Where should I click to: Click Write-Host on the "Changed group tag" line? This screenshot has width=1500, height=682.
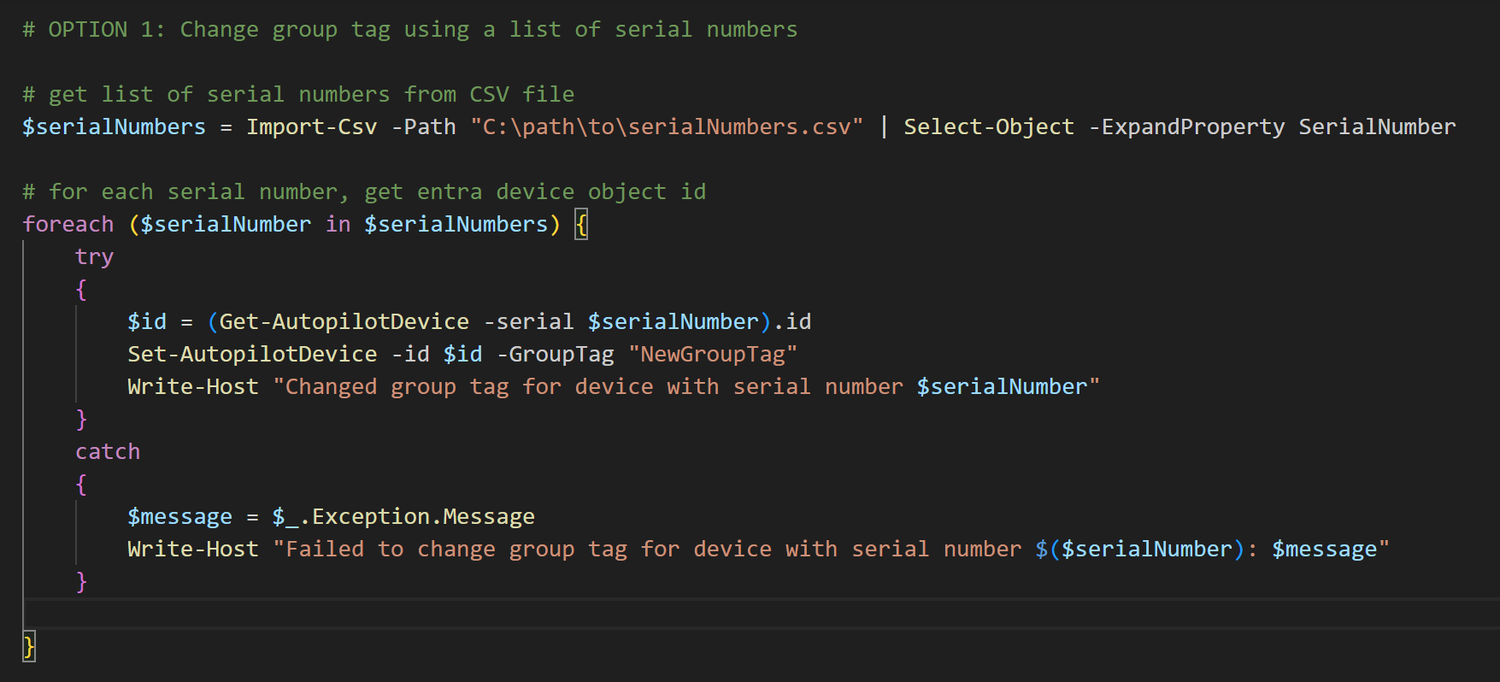tap(193, 386)
